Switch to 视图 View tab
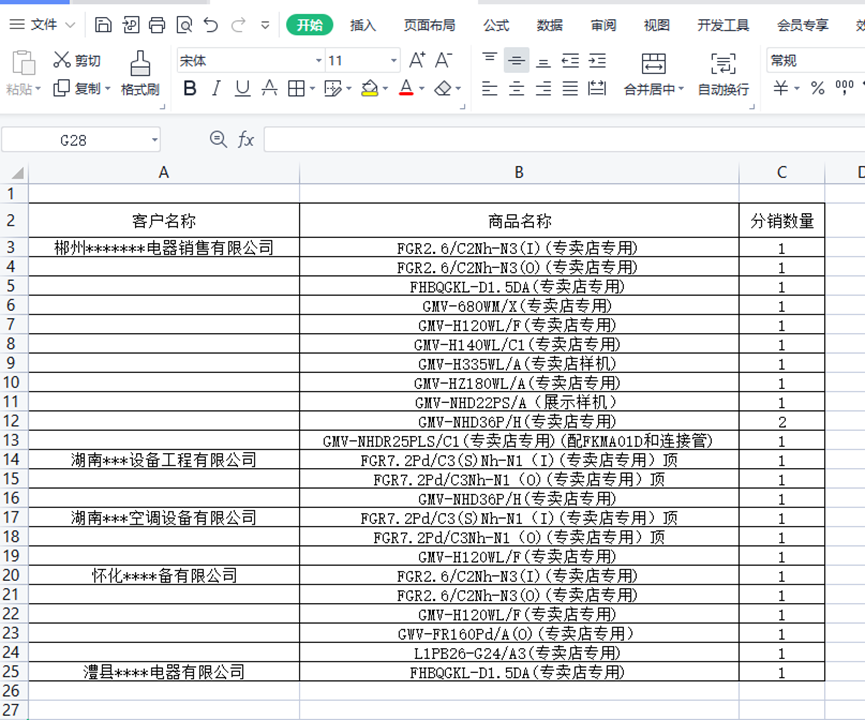 (656, 25)
